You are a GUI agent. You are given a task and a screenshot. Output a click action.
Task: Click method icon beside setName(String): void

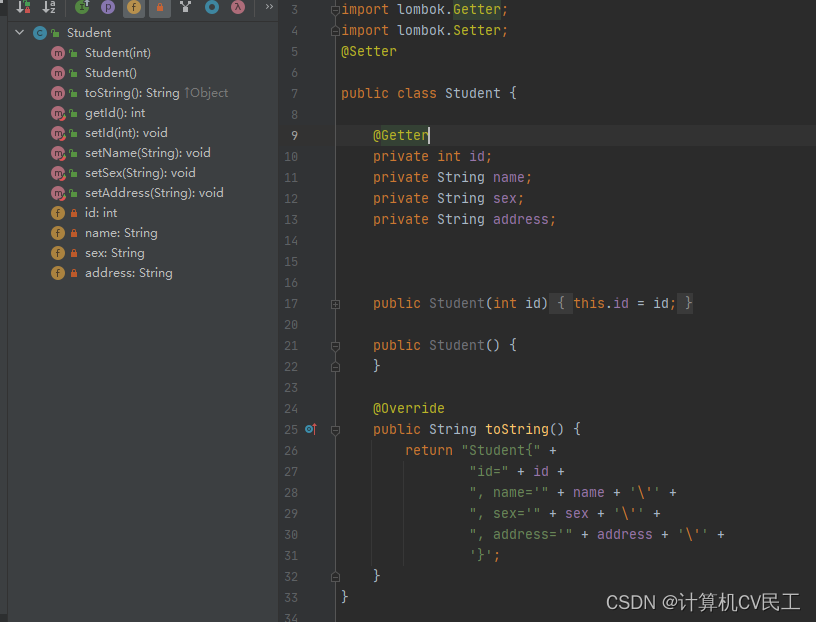tap(58, 153)
